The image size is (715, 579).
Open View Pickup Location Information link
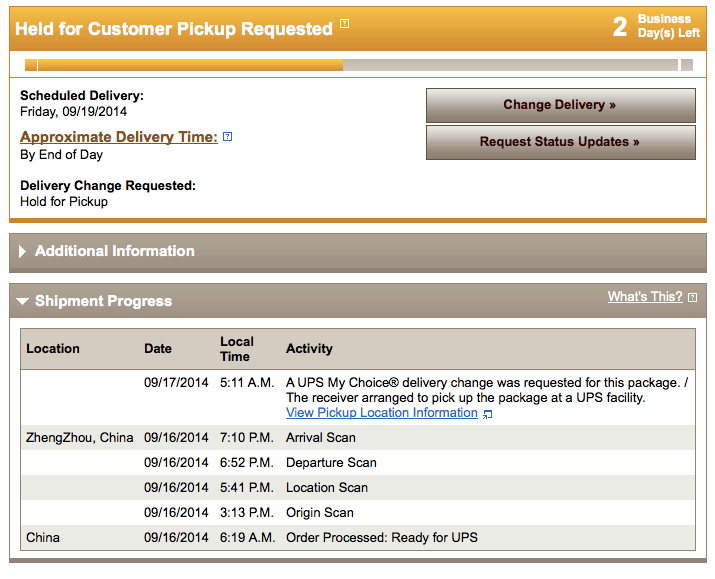coord(382,413)
